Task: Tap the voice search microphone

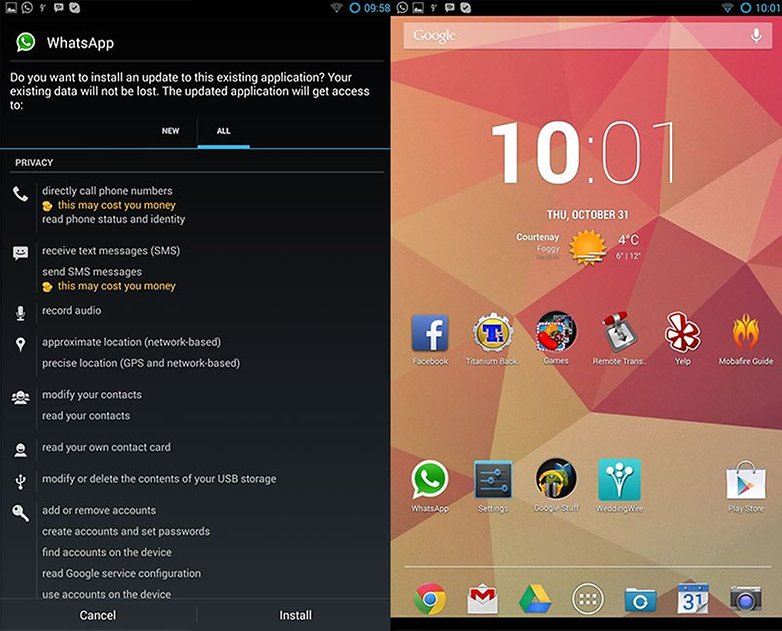Action: [x=756, y=35]
